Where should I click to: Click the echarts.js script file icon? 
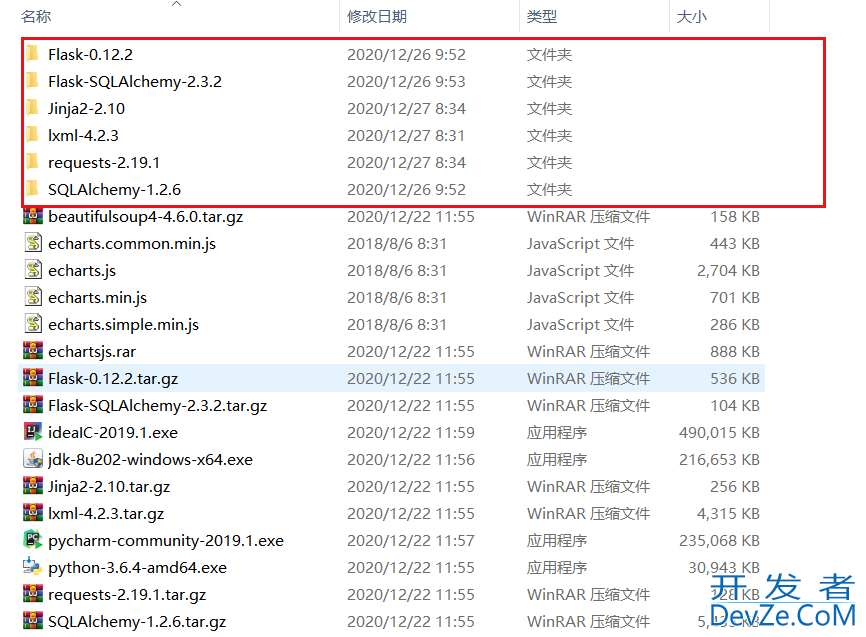[33, 270]
